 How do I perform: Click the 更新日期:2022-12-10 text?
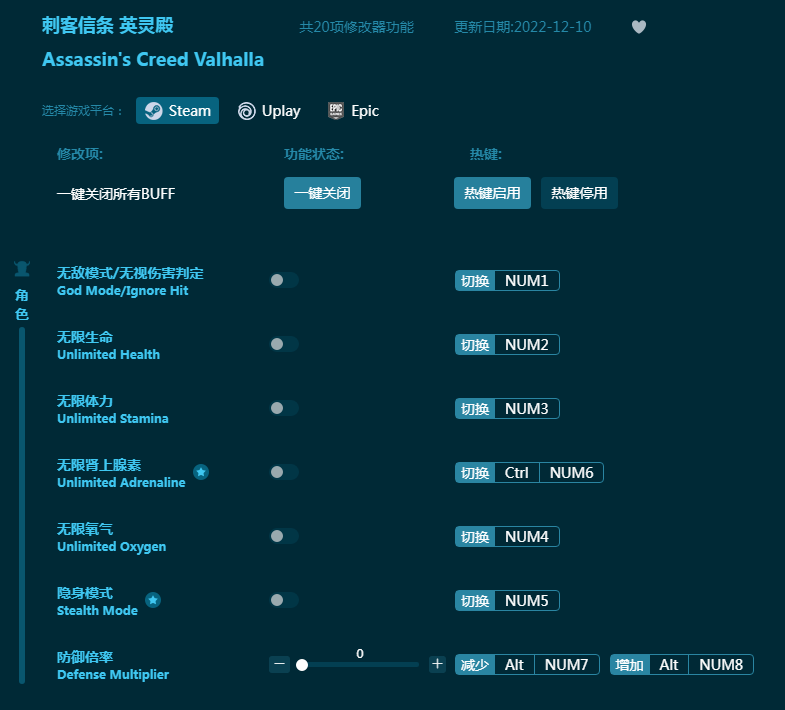(x=523, y=27)
